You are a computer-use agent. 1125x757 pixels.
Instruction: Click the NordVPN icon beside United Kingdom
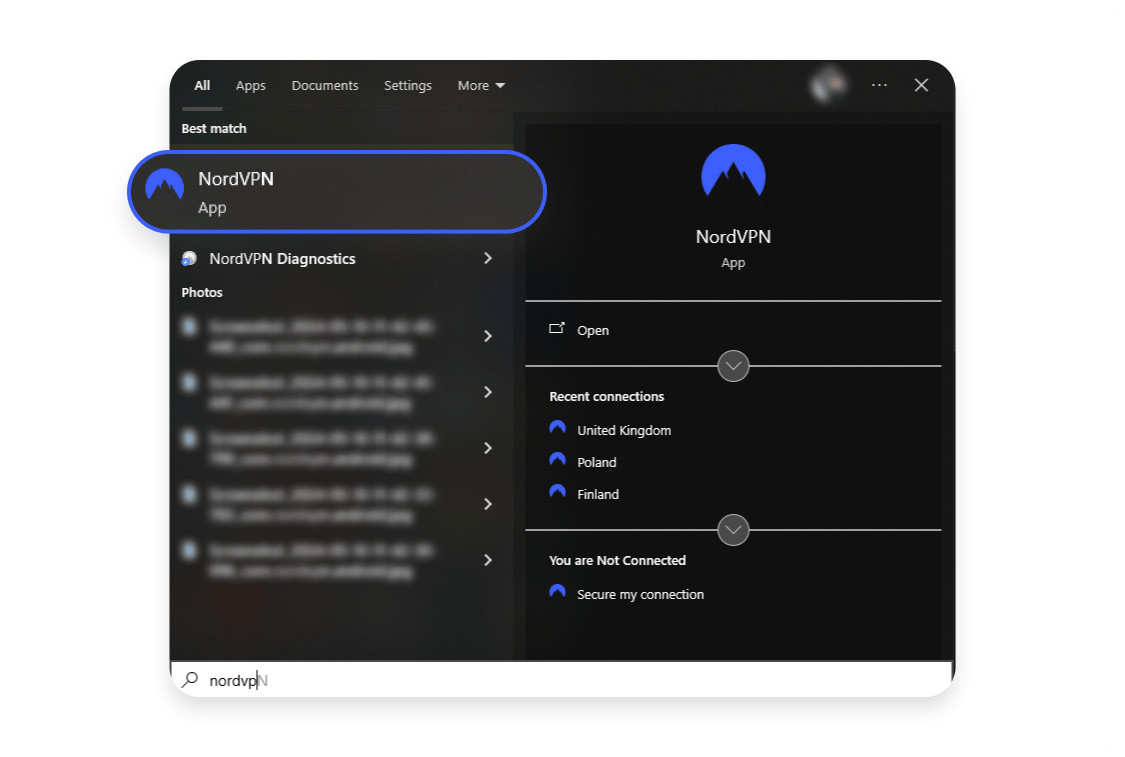[x=557, y=428]
